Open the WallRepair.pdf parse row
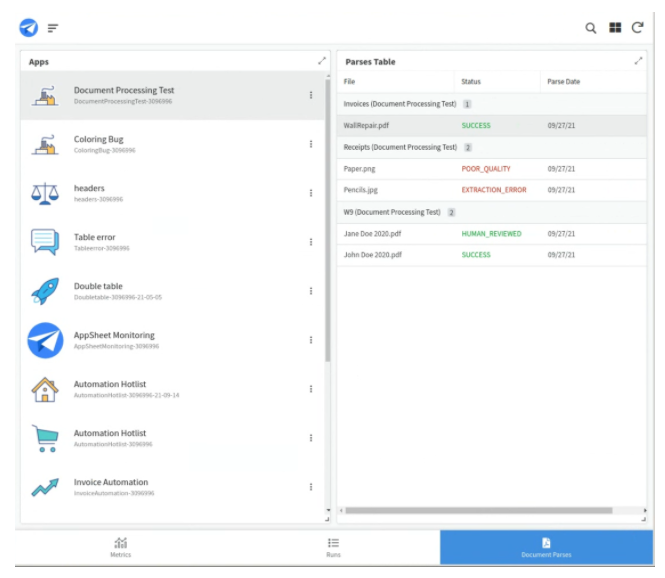This screenshot has width=665, height=578. [x=492, y=126]
